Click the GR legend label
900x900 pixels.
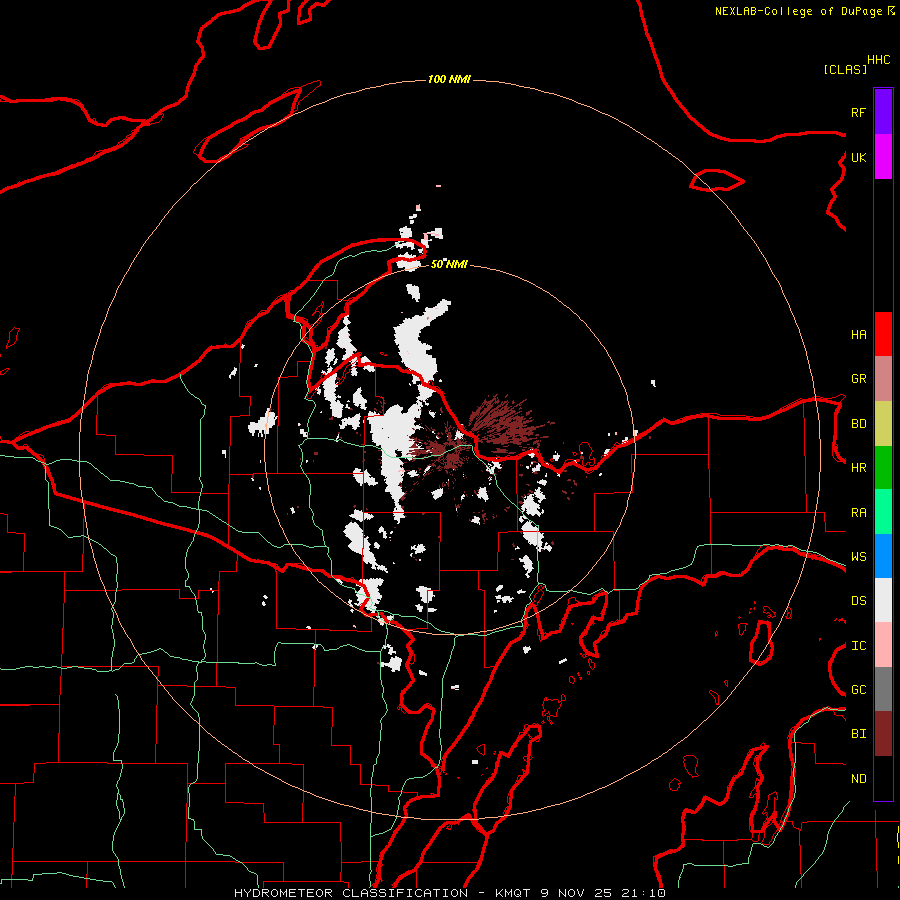coord(858,379)
